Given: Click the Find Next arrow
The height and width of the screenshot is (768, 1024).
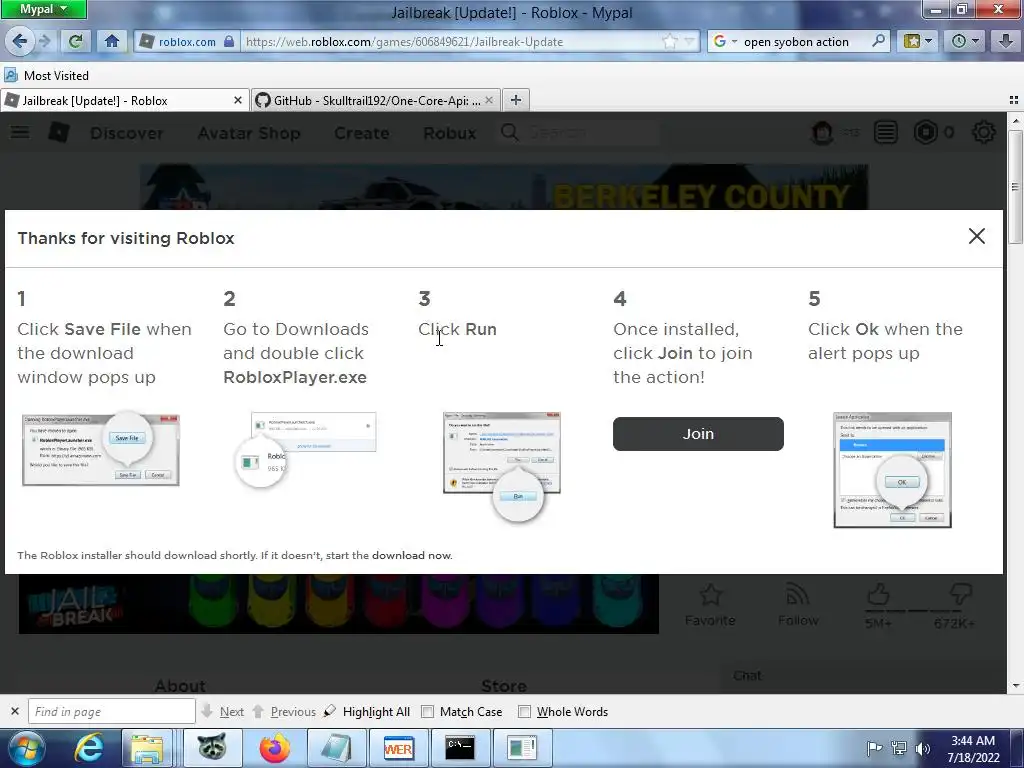Looking at the screenshot, I should point(207,711).
